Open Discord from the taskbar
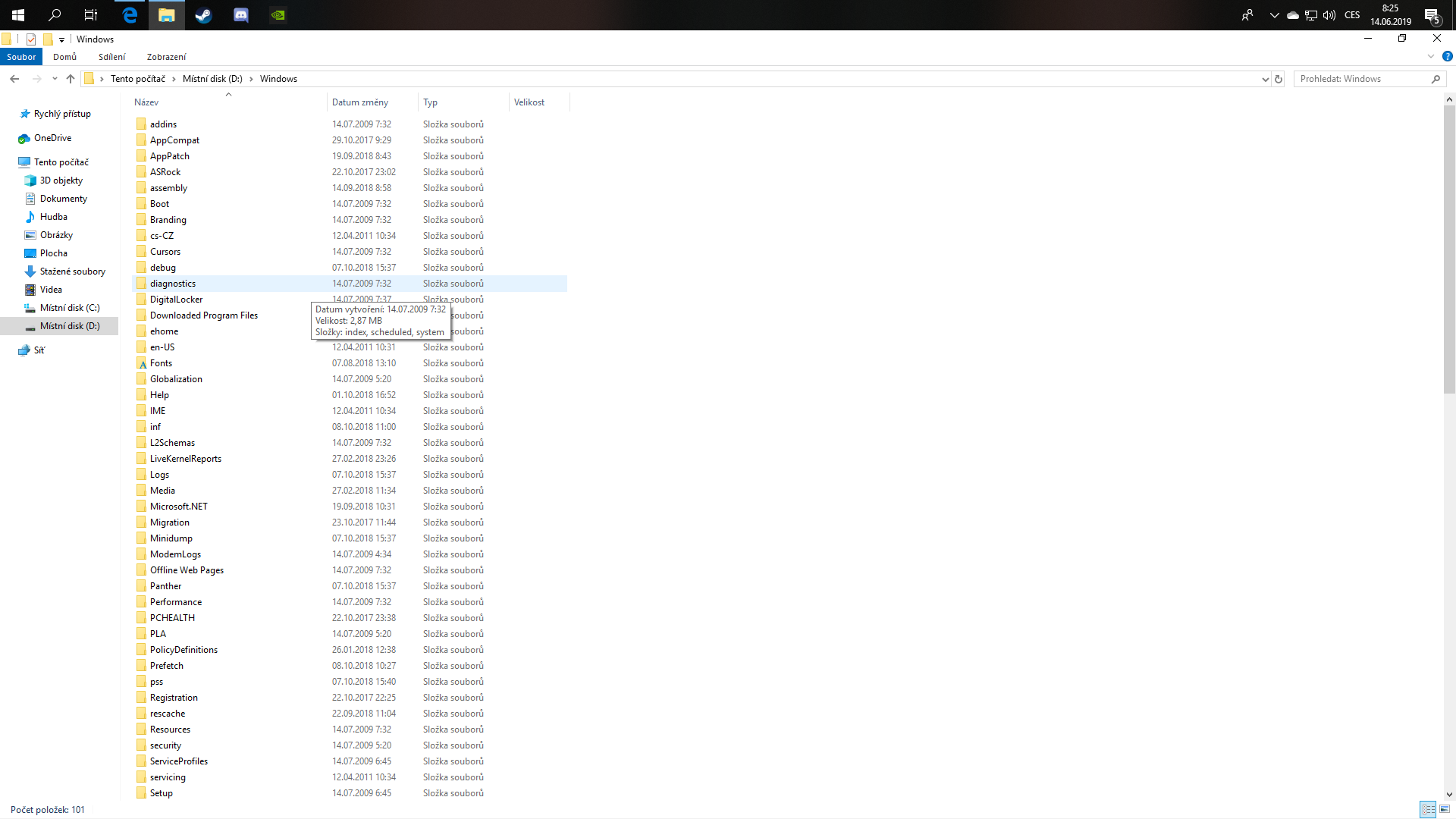The width and height of the screenshot is (1456, 819). click(x=241, y=14)
